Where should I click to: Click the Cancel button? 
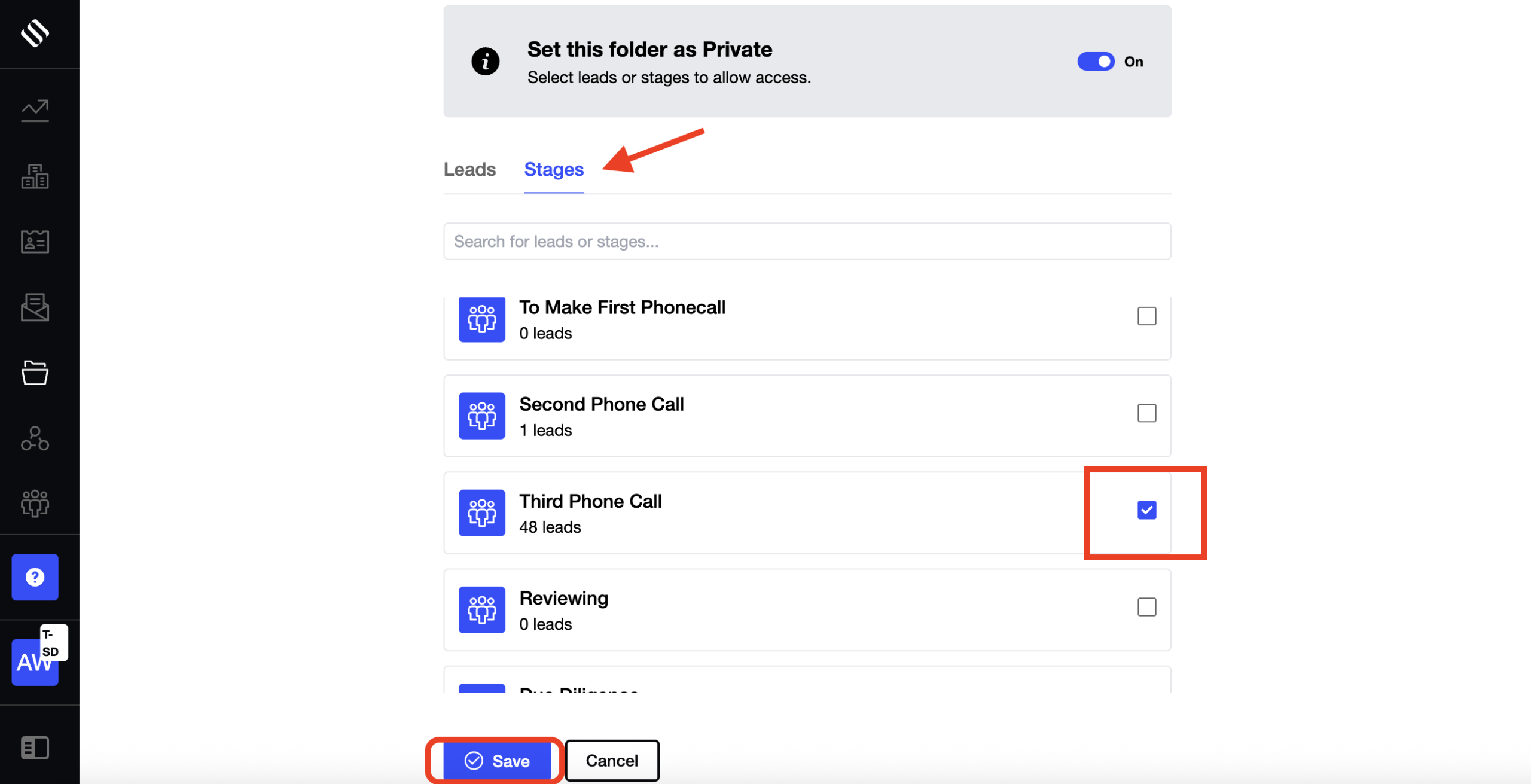tap(611, 761)
